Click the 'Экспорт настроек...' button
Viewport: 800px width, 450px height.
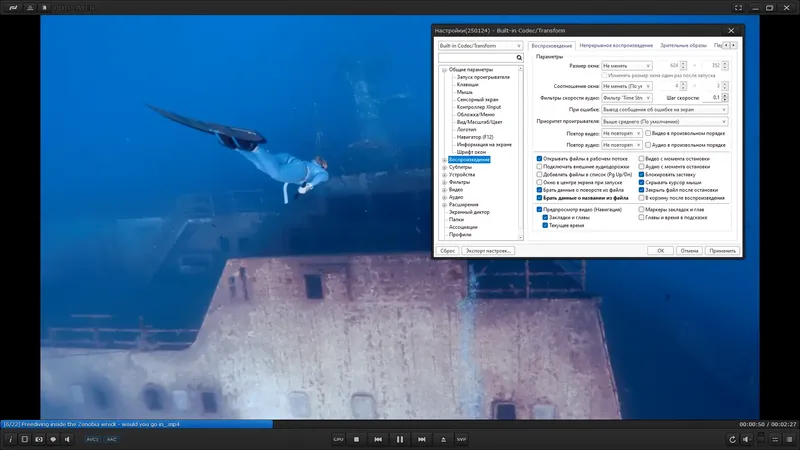490,251
